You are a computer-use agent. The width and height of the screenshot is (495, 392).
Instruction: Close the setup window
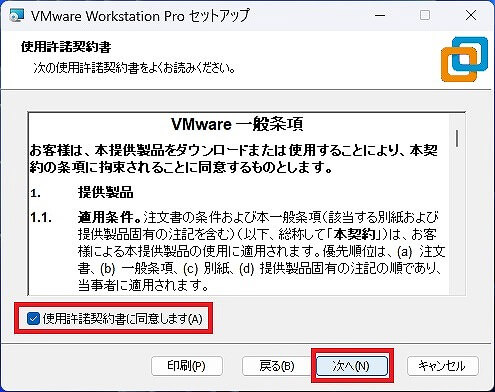click(471, 15)
